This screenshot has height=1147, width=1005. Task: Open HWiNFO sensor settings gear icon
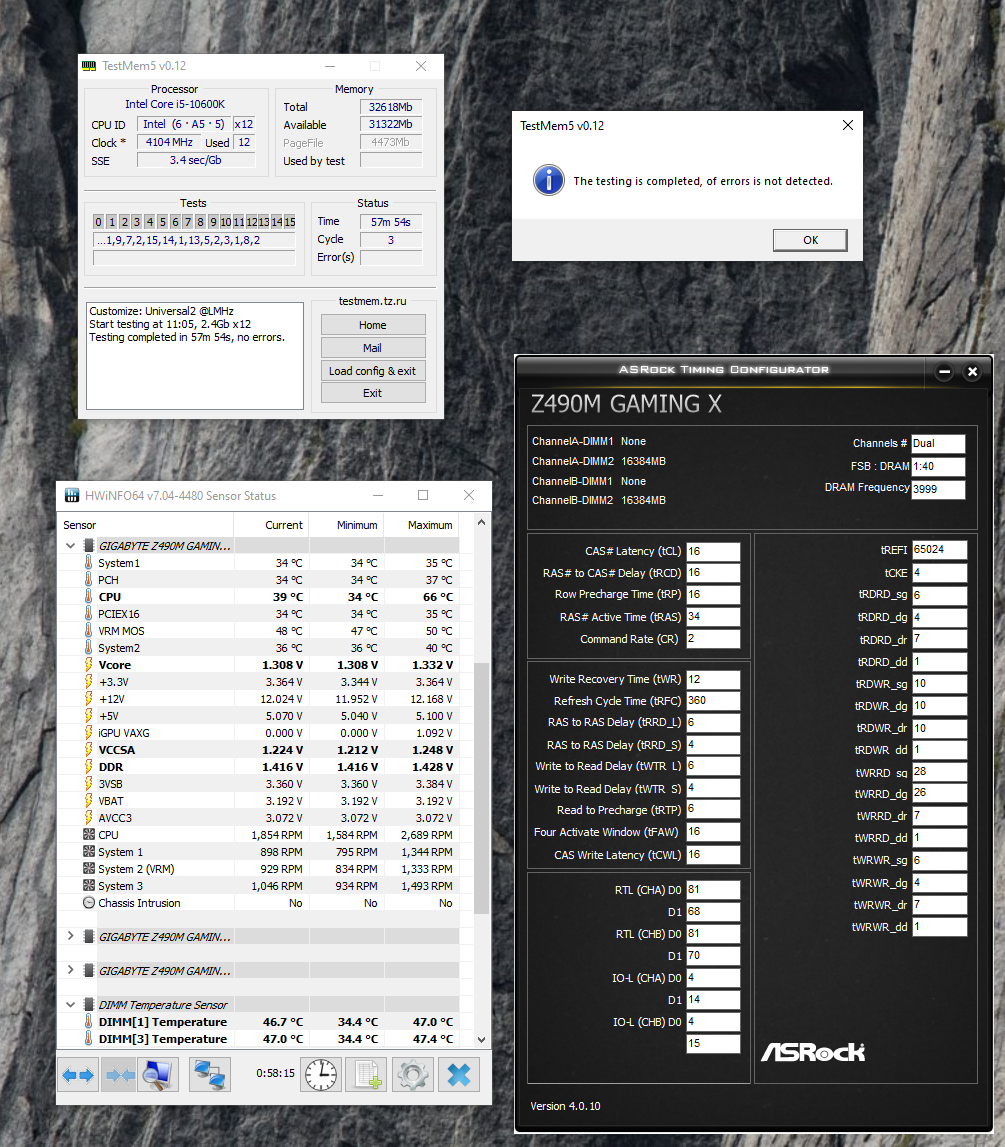(x=413, y=1075)
